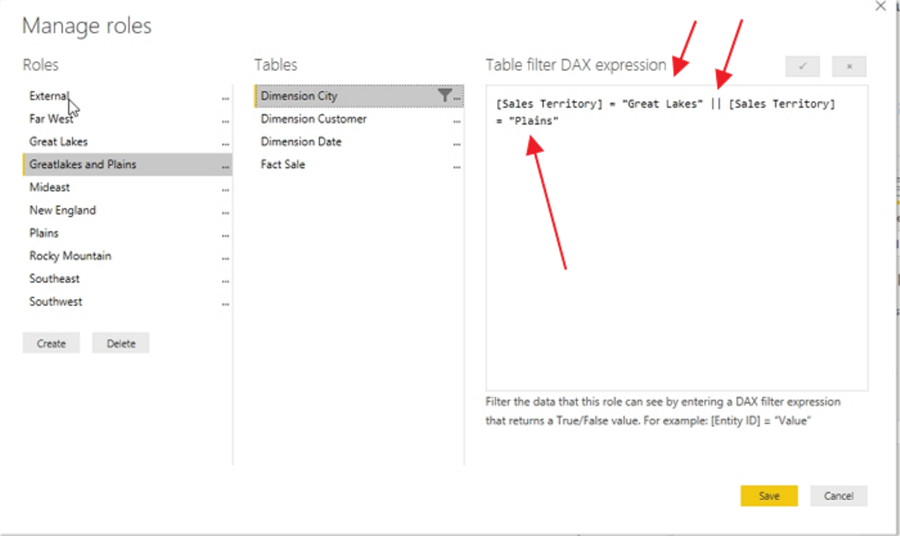Open more options for Rocky Mountain role
Viewport: 900px width, 536px height.
coord(225,258)
